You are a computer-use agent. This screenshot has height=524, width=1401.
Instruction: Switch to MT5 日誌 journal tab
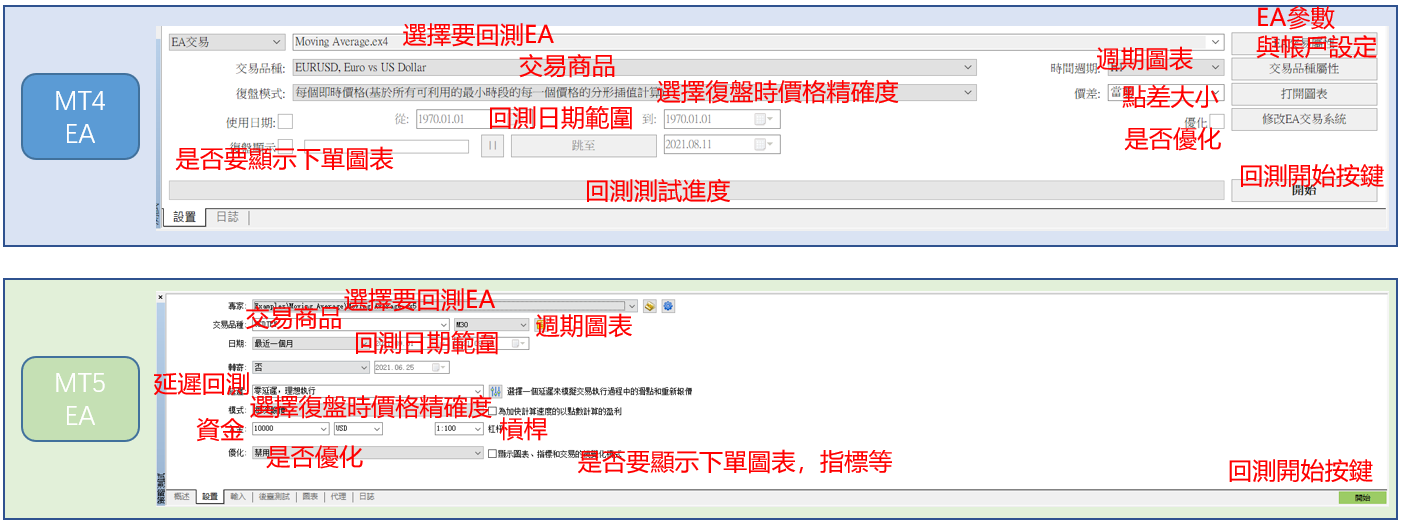click(367, 496)
